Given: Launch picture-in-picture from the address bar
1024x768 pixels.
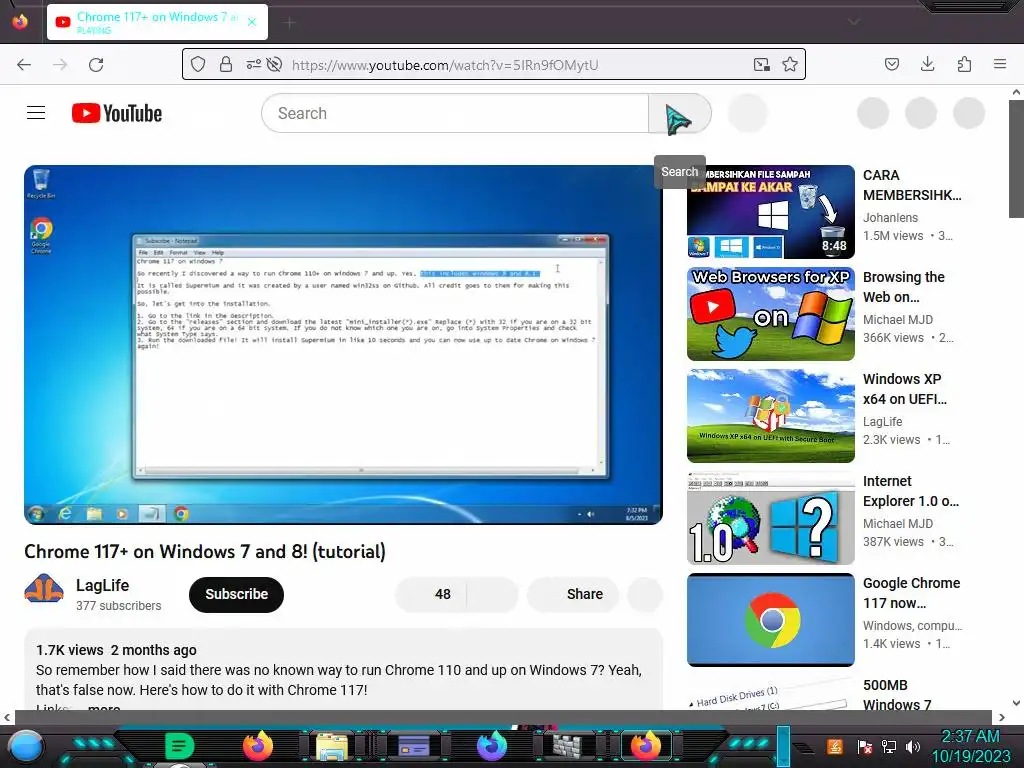Looking at the screenshot, I should click(761, 64).
